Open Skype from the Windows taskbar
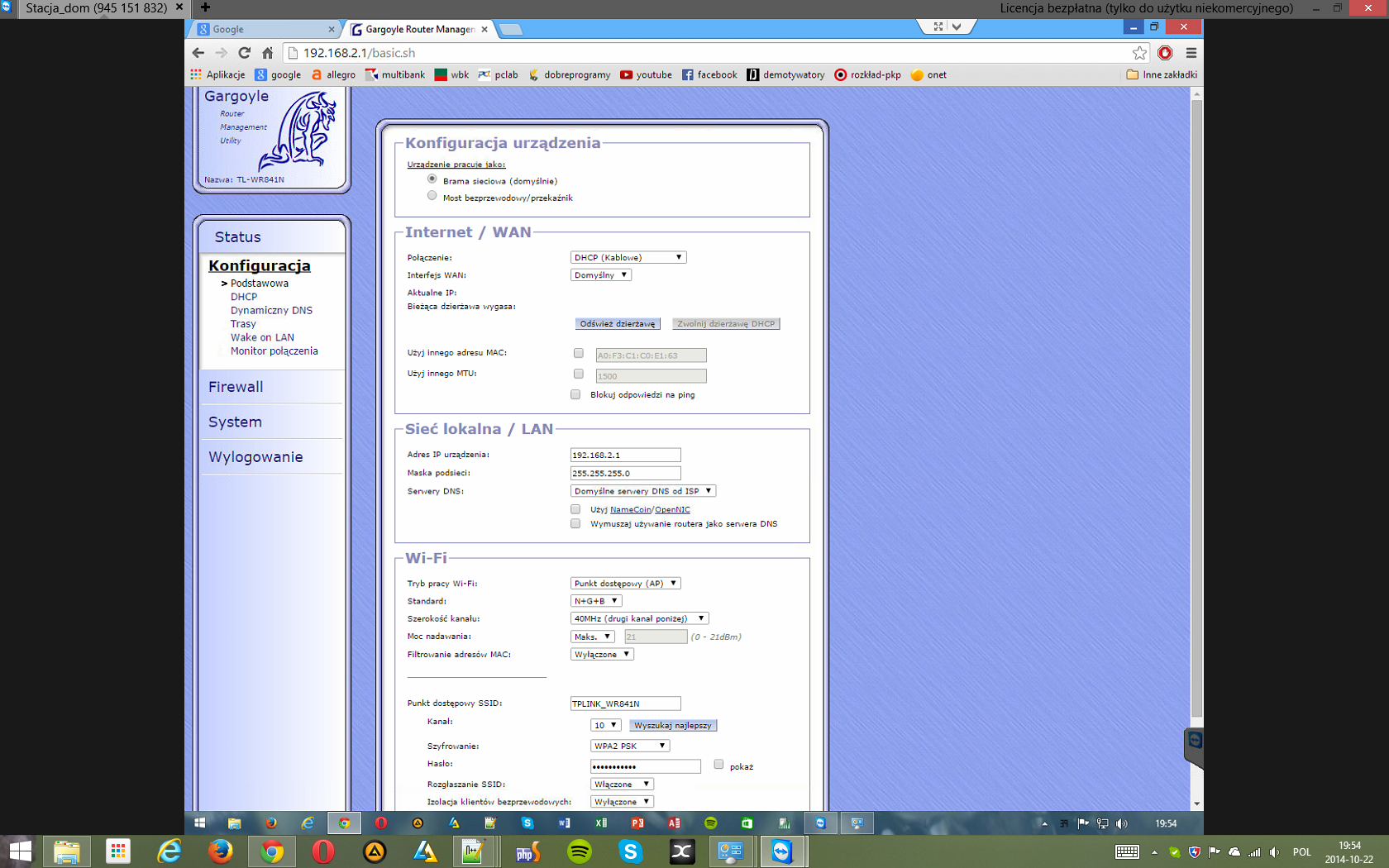Screen dimensions: 1389x868 [x=631, y=851]
